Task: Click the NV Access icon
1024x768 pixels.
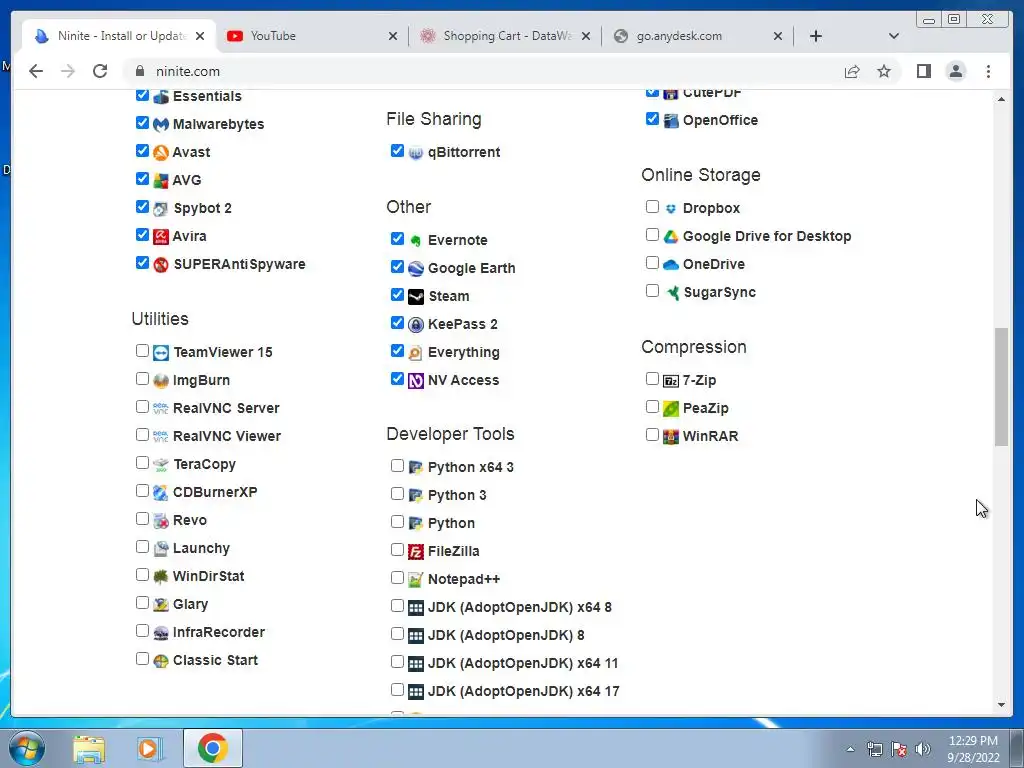Action: [416, 381]
